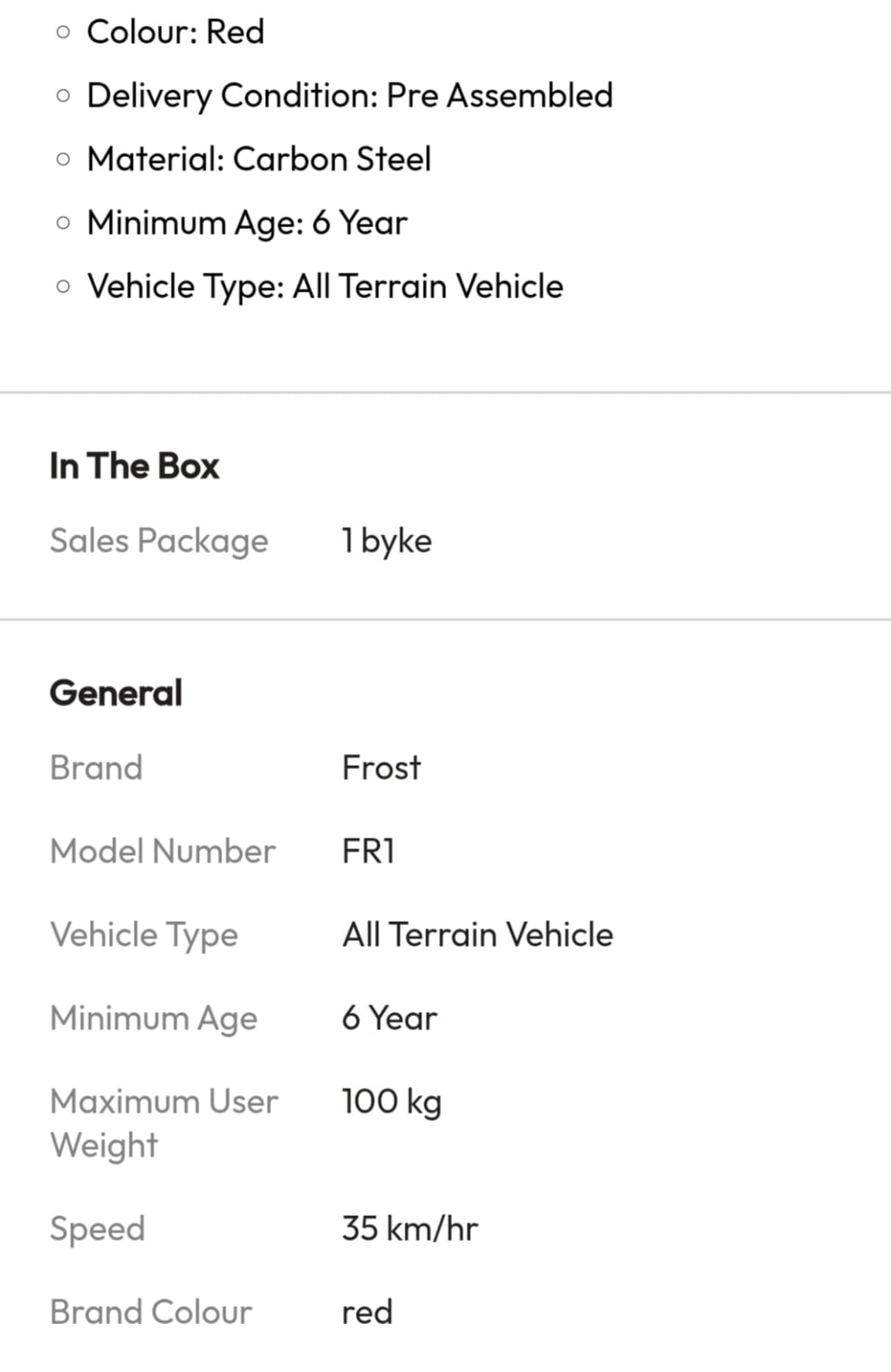Click the Frost brand value
Image resolution: width=891 pixels, height=1372 pixels.
click(382, 767)
